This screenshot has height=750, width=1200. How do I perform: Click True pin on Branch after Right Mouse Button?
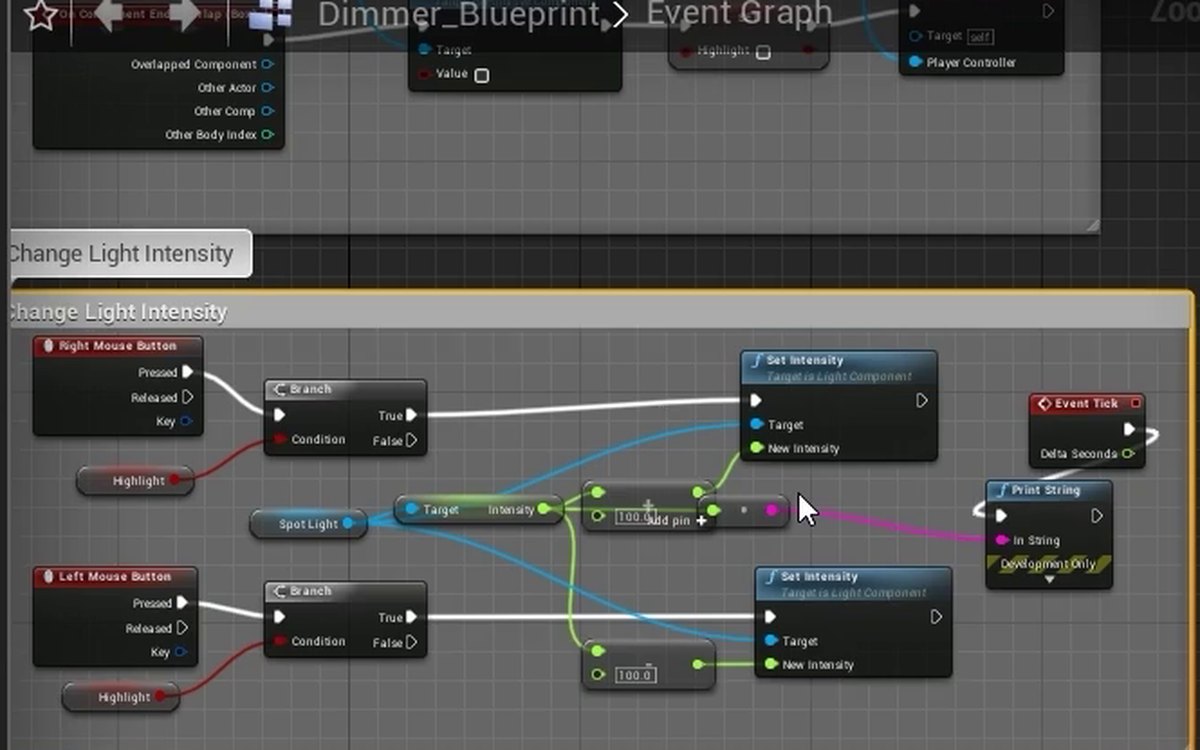(x=411, y=415)
